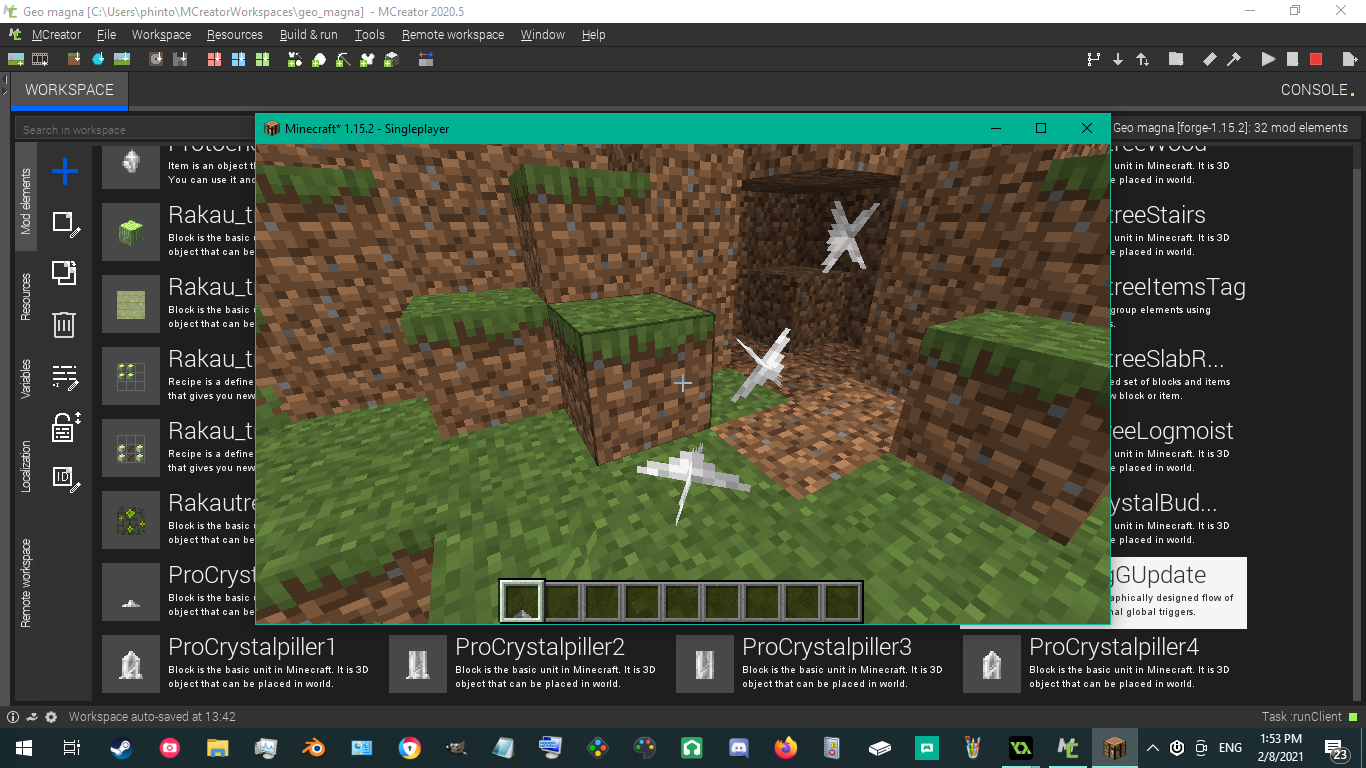The image size is (1366, 768).
Task: Open the Remote workspace menu
Action: (453, 34)
